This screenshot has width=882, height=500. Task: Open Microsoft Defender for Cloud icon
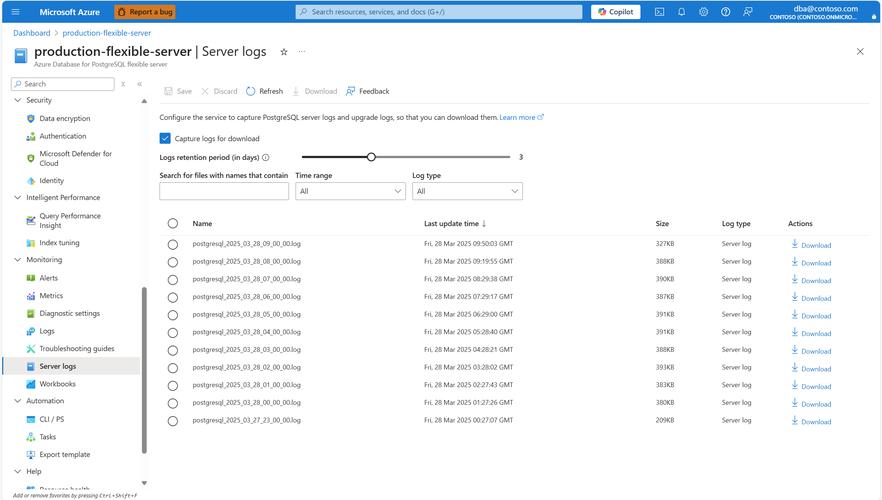[x=31, y=159]
